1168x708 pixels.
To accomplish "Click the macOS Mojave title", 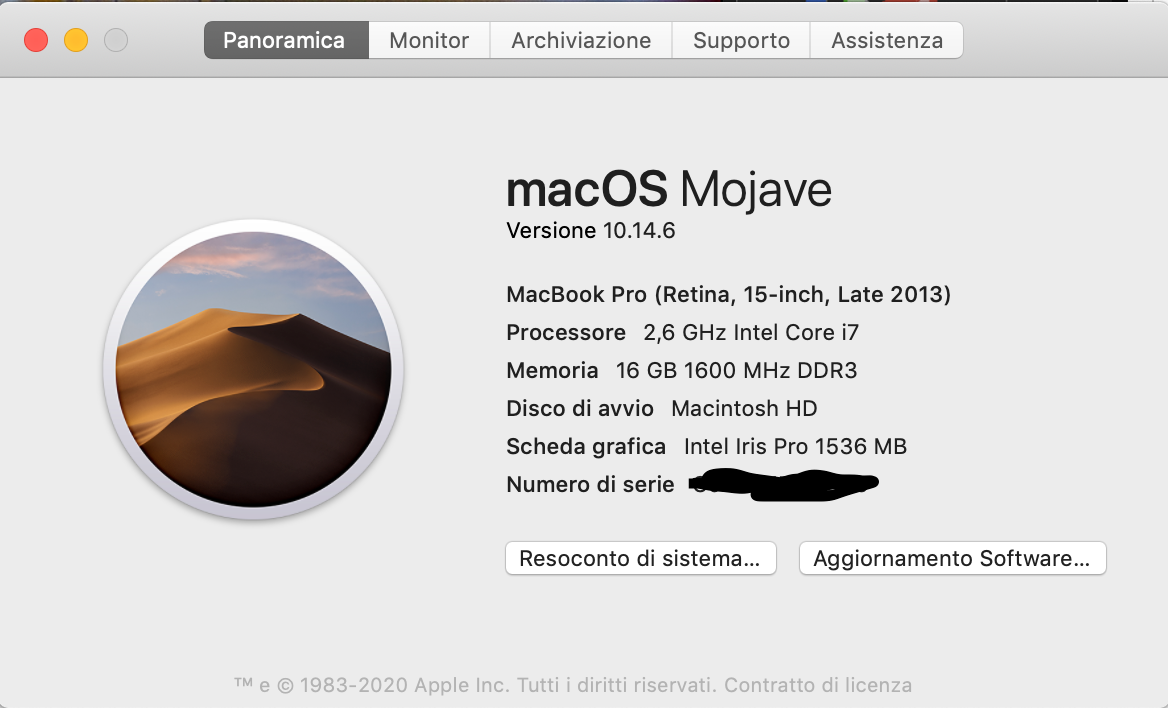I will 669,189.
